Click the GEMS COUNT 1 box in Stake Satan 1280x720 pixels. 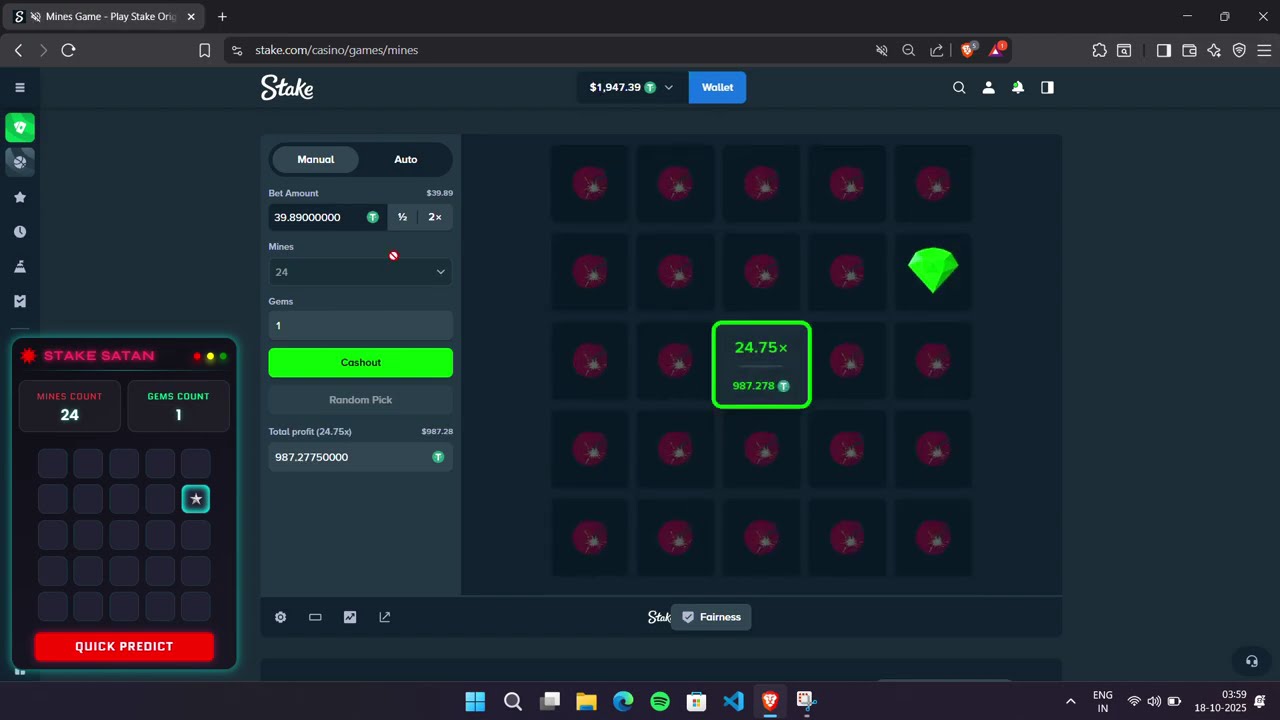tap(178, 406)
